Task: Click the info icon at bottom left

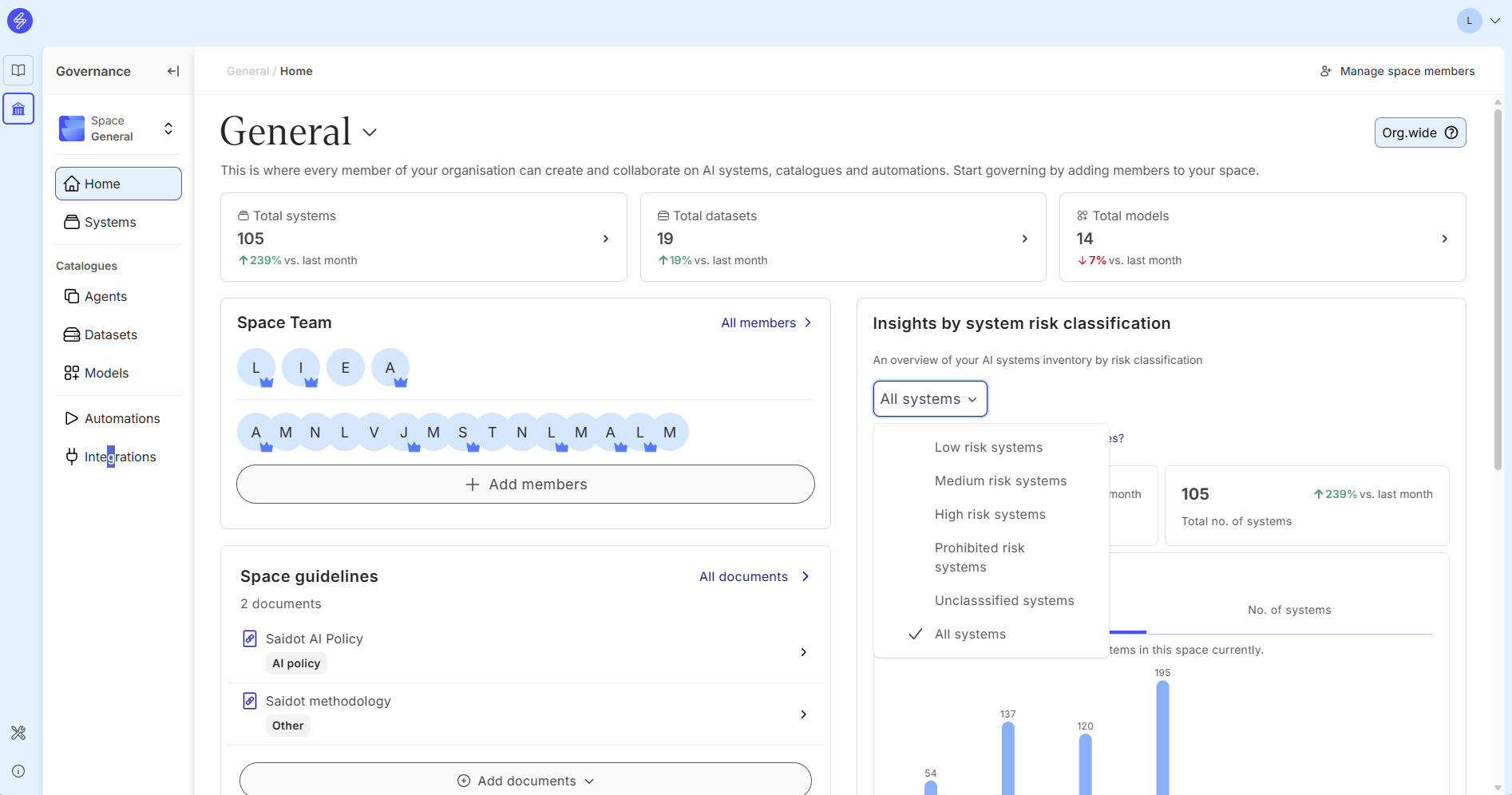Action: (18, 771)
